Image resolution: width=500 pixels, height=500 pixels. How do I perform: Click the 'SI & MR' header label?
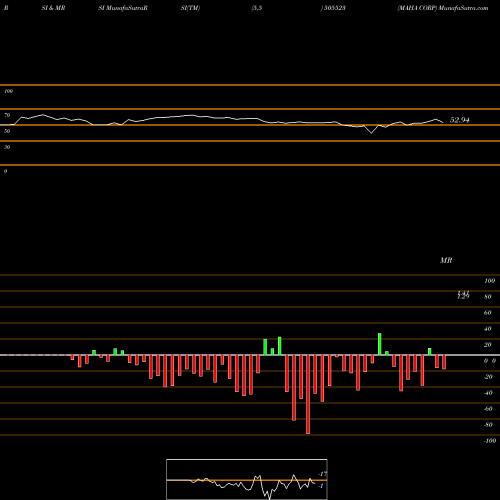coord(53,8)
